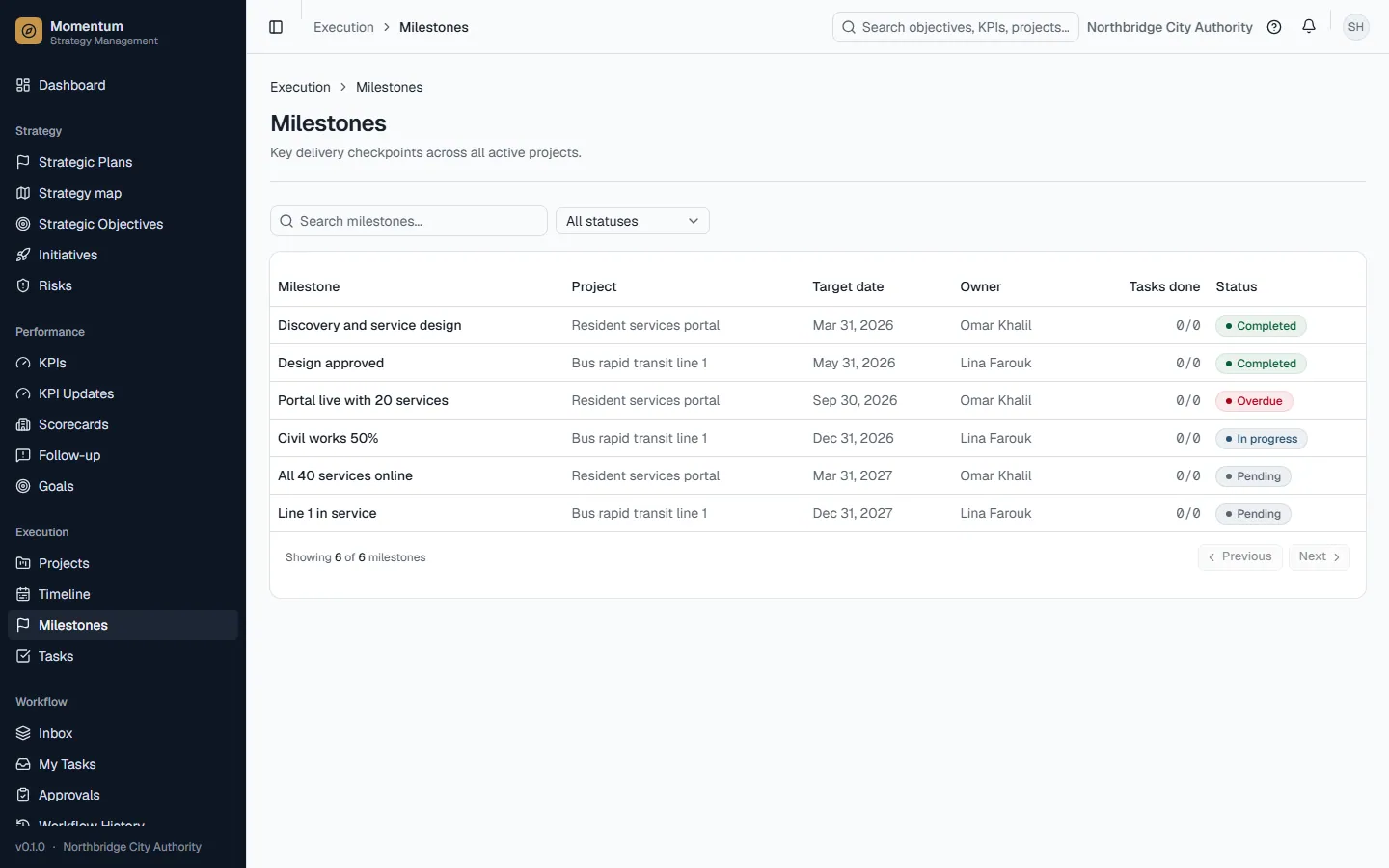The image size is (1389, 868).
Task: Click the Initiatives rocket icon
Action: (x=23, y=255)
